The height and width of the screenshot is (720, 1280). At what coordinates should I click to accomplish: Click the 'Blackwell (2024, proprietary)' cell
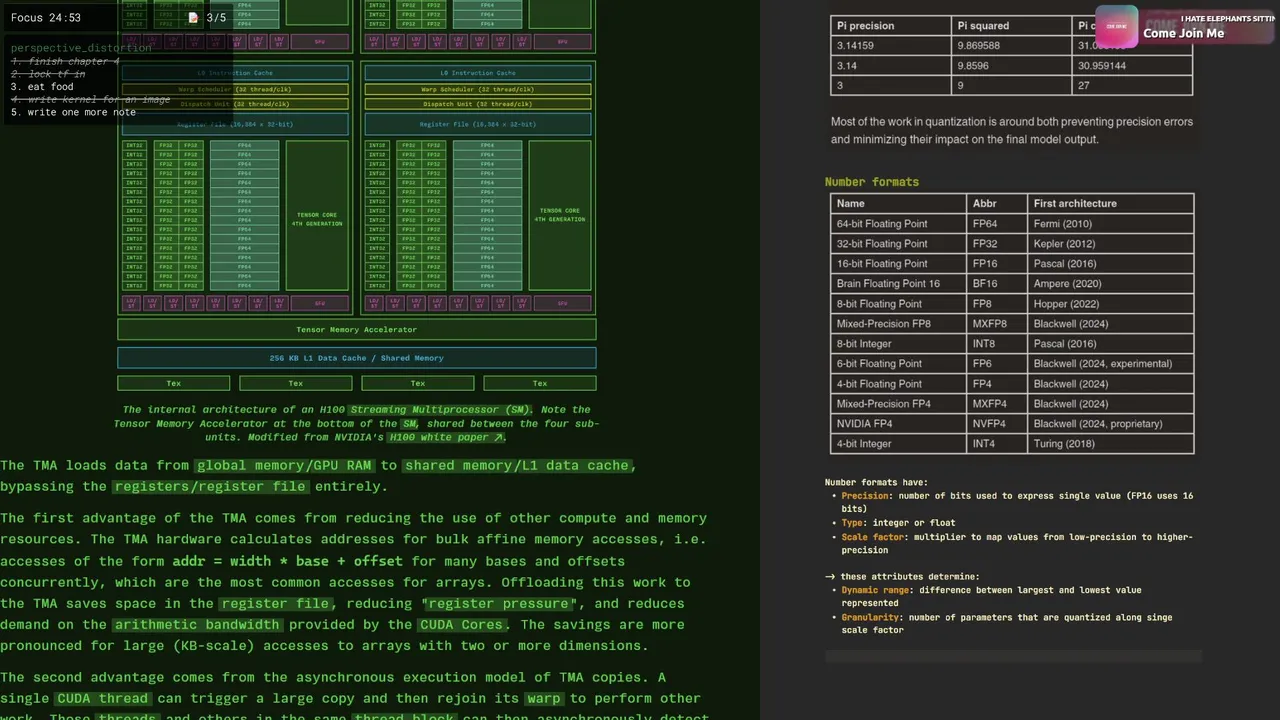1111,423
